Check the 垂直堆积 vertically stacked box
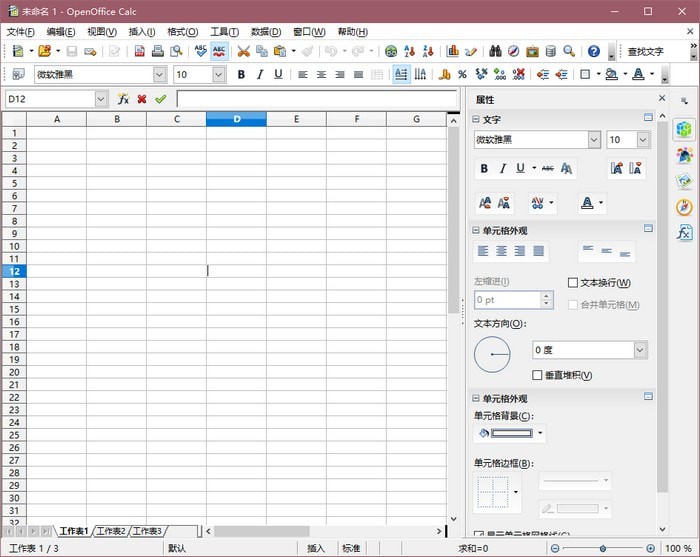 pos(538,375)
